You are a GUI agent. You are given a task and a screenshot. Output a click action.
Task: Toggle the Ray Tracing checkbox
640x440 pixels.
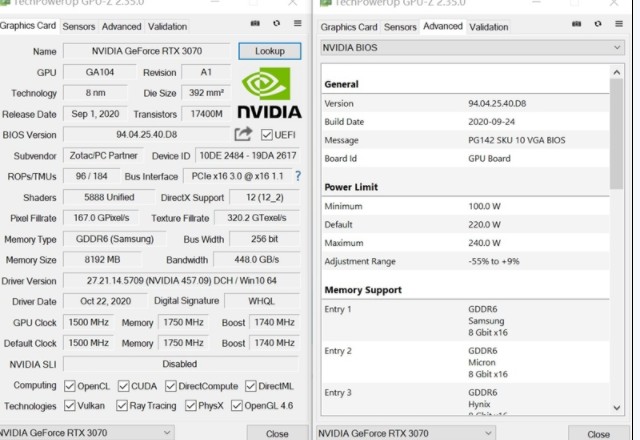pyautogui.click(x=122, y=406)
